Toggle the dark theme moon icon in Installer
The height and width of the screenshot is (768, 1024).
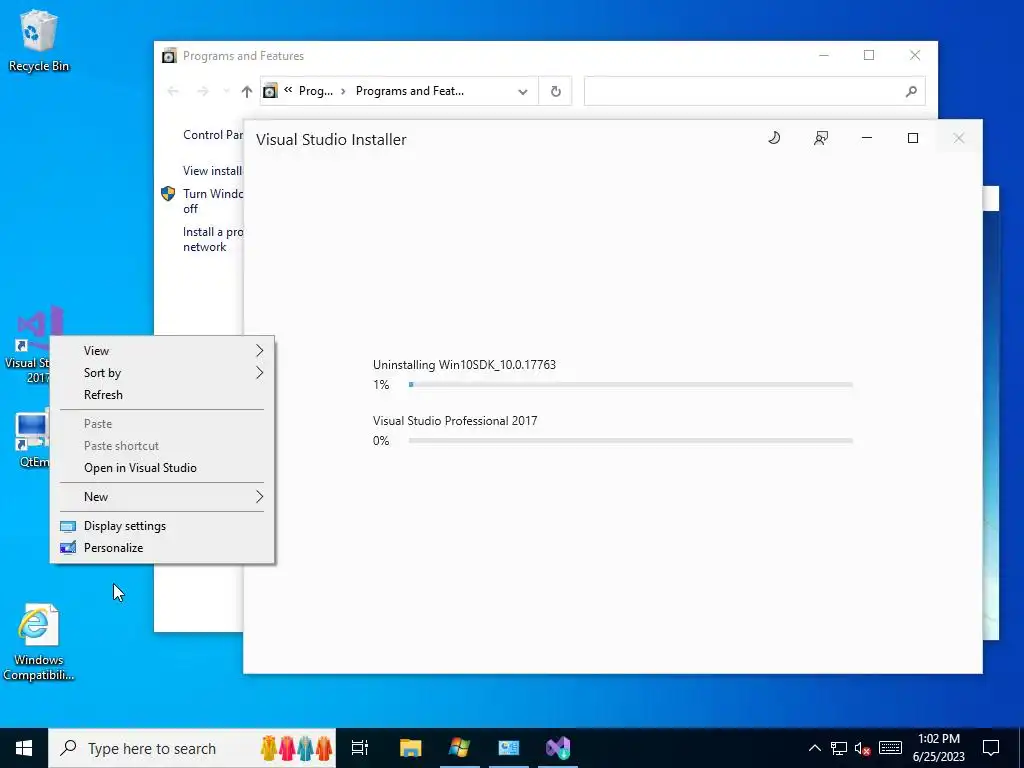[774, 138]
